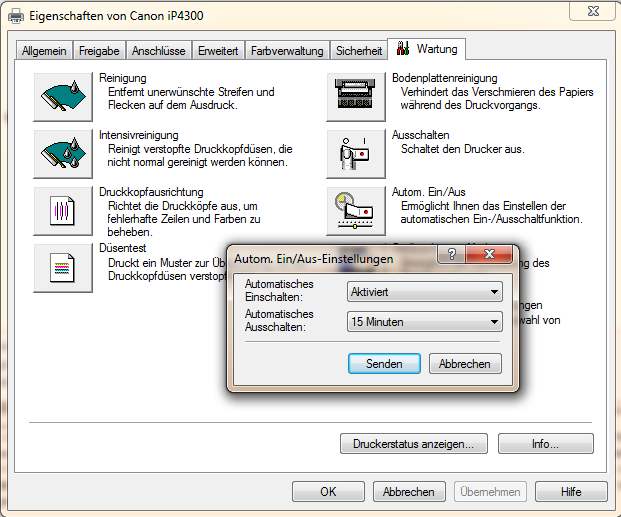Open the Info... button
621x517 pixels.
[x=545, y=444]
